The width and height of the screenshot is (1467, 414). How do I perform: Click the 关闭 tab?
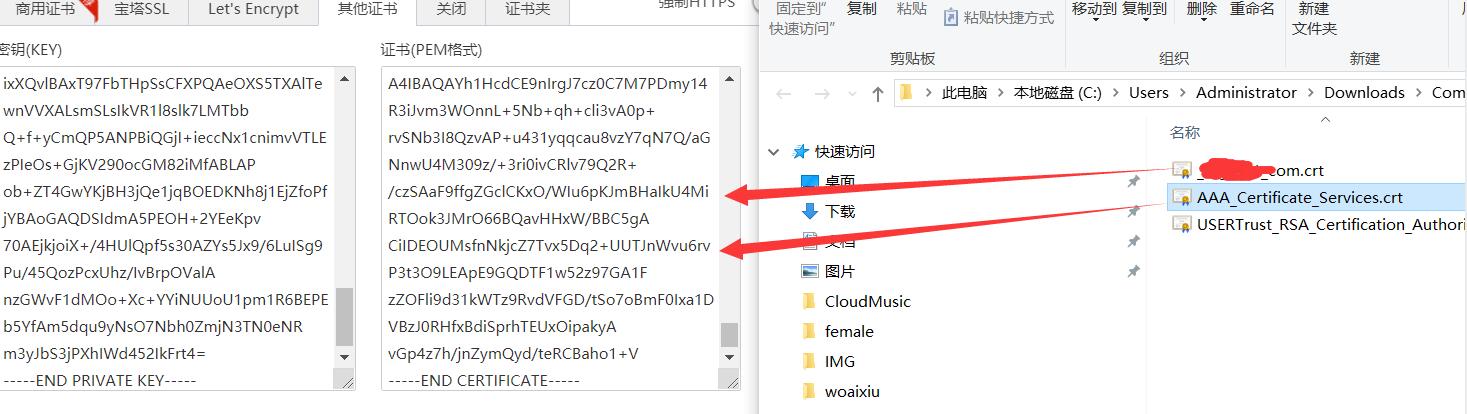tap(452, 10)
